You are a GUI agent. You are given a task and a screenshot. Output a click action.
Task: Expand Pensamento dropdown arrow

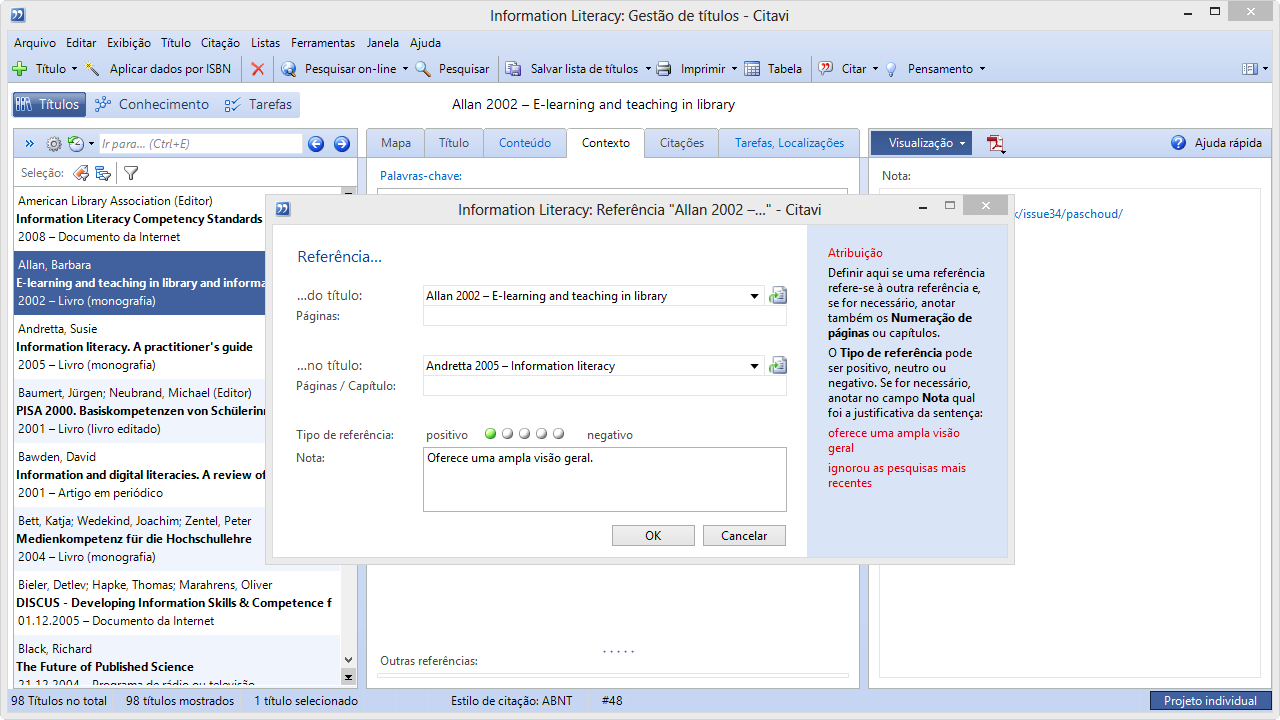pyautogui.click(x=982, y=69)
